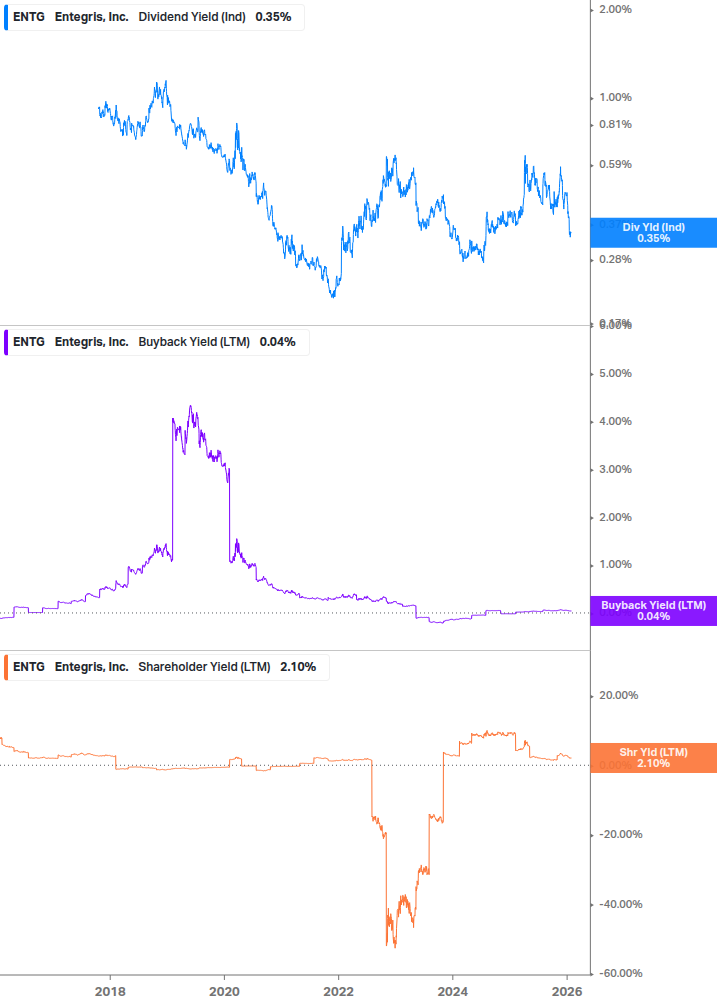Click the 2026 label on the time axis
Screen dimensions: 717x1005
point(567,992)
